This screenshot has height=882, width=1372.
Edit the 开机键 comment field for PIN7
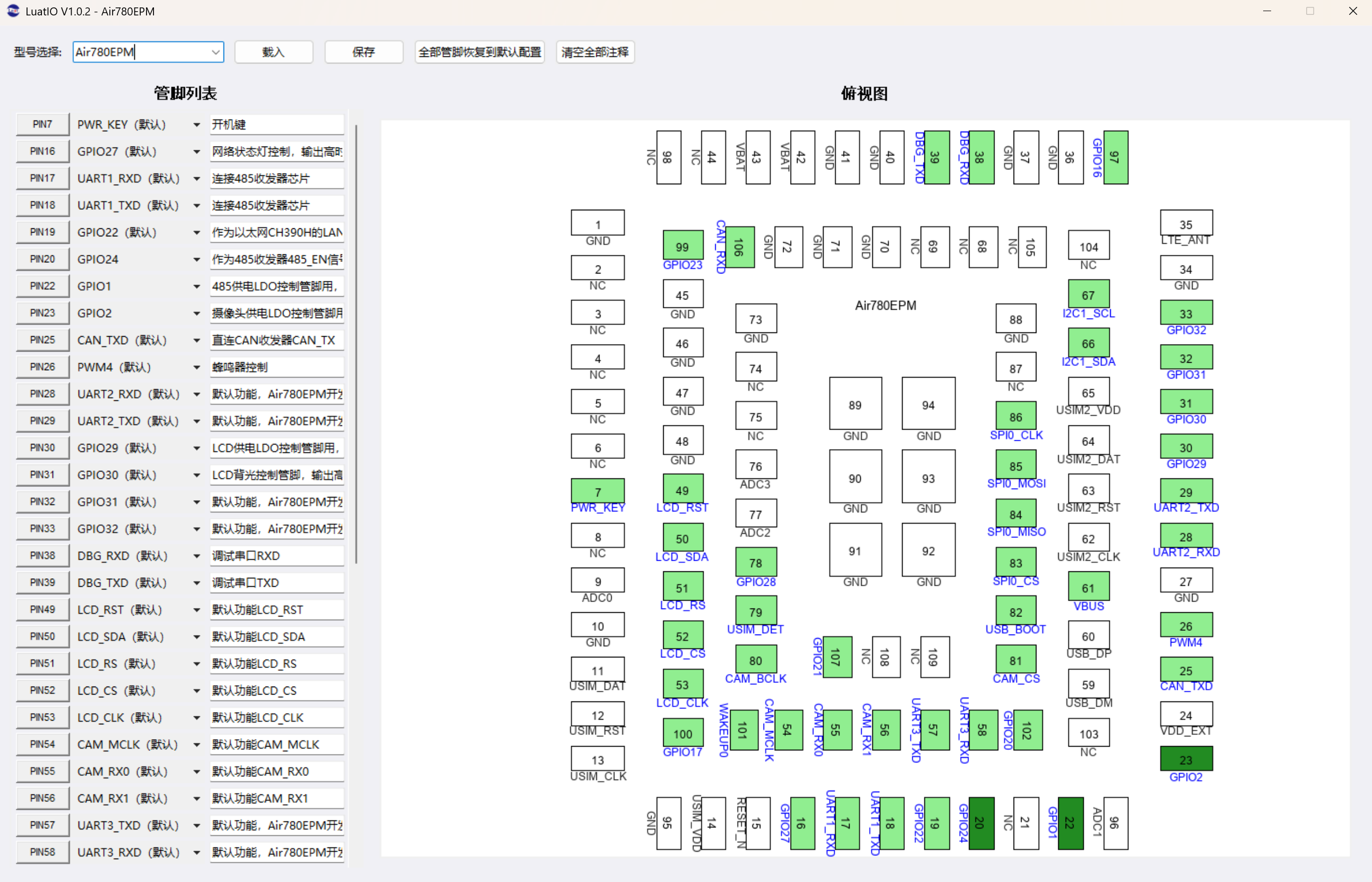click(x=277, y=124)
